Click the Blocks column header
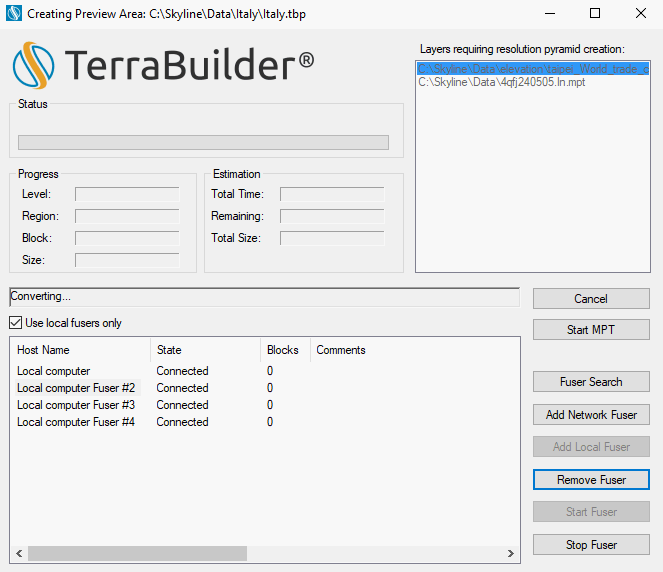Image resolution: width=663 pixels, height=572 pixels. (x=284, y=350)
